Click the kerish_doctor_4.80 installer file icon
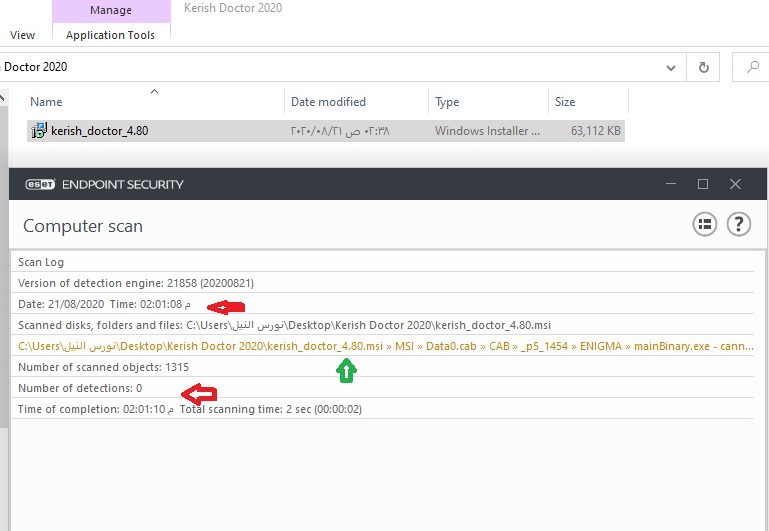Image resolution: width=769 pixels, height=531 pixels. point(39,130)
